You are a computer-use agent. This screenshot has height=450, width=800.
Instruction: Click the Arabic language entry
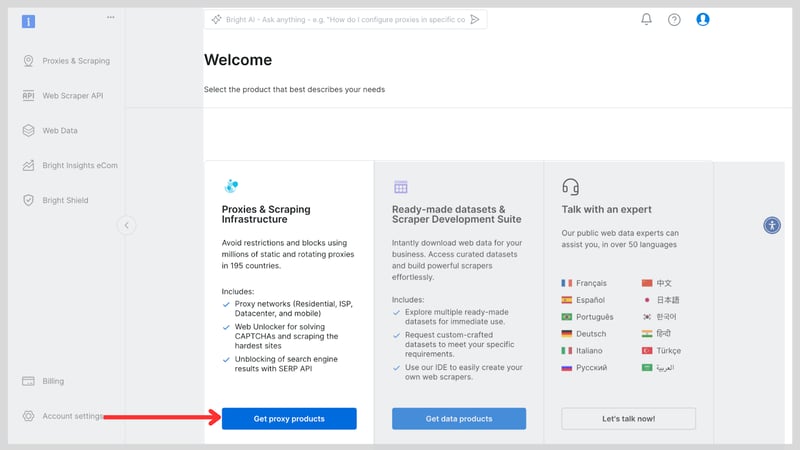click(x=658, y=367)
